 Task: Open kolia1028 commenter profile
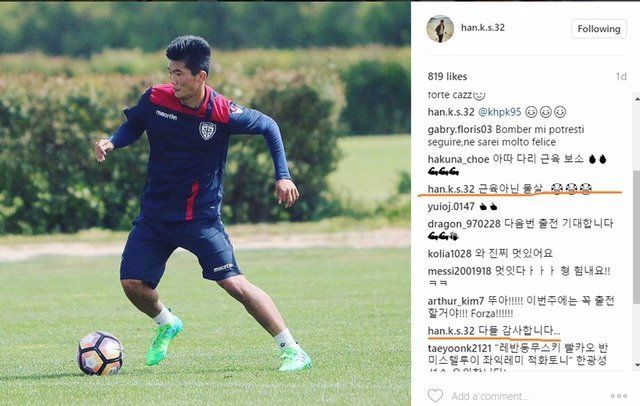coord(449,254)
